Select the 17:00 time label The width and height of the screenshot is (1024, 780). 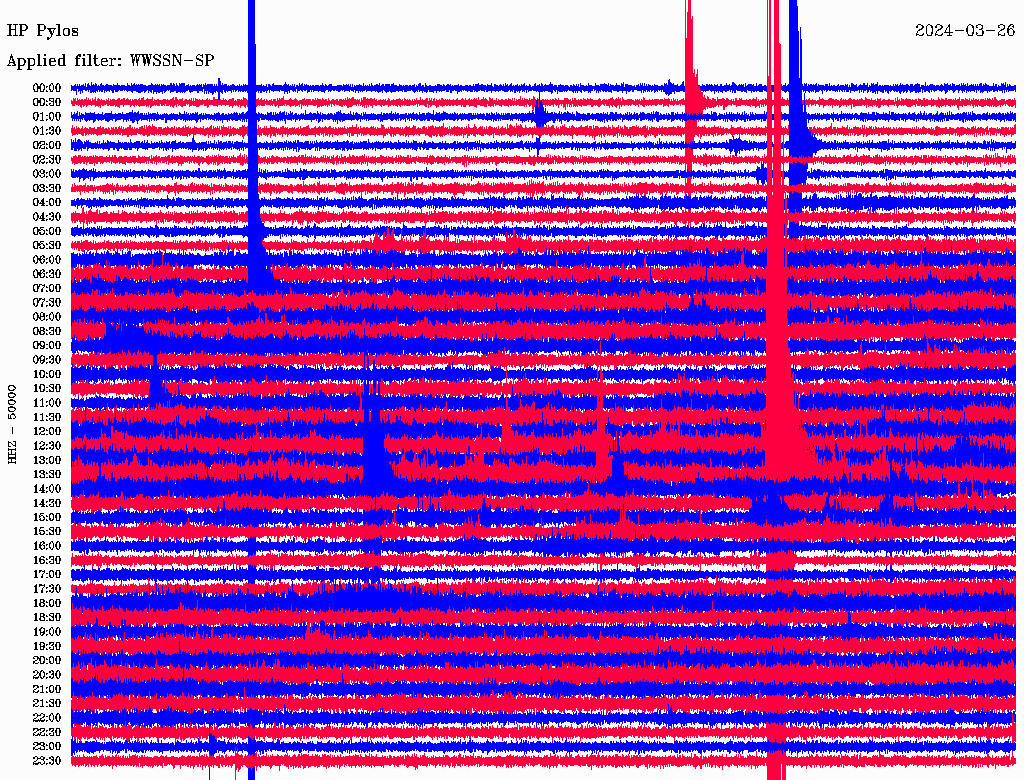[x=46, y=574]
